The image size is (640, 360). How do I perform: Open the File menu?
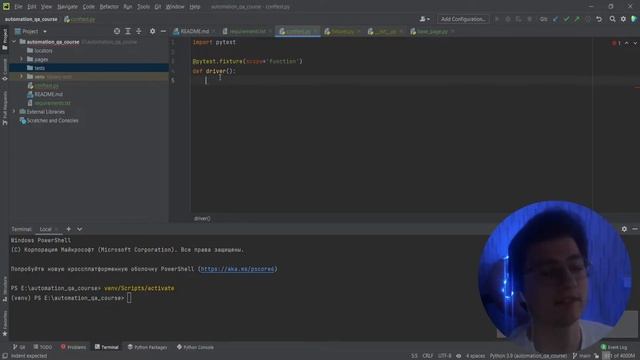18,7
